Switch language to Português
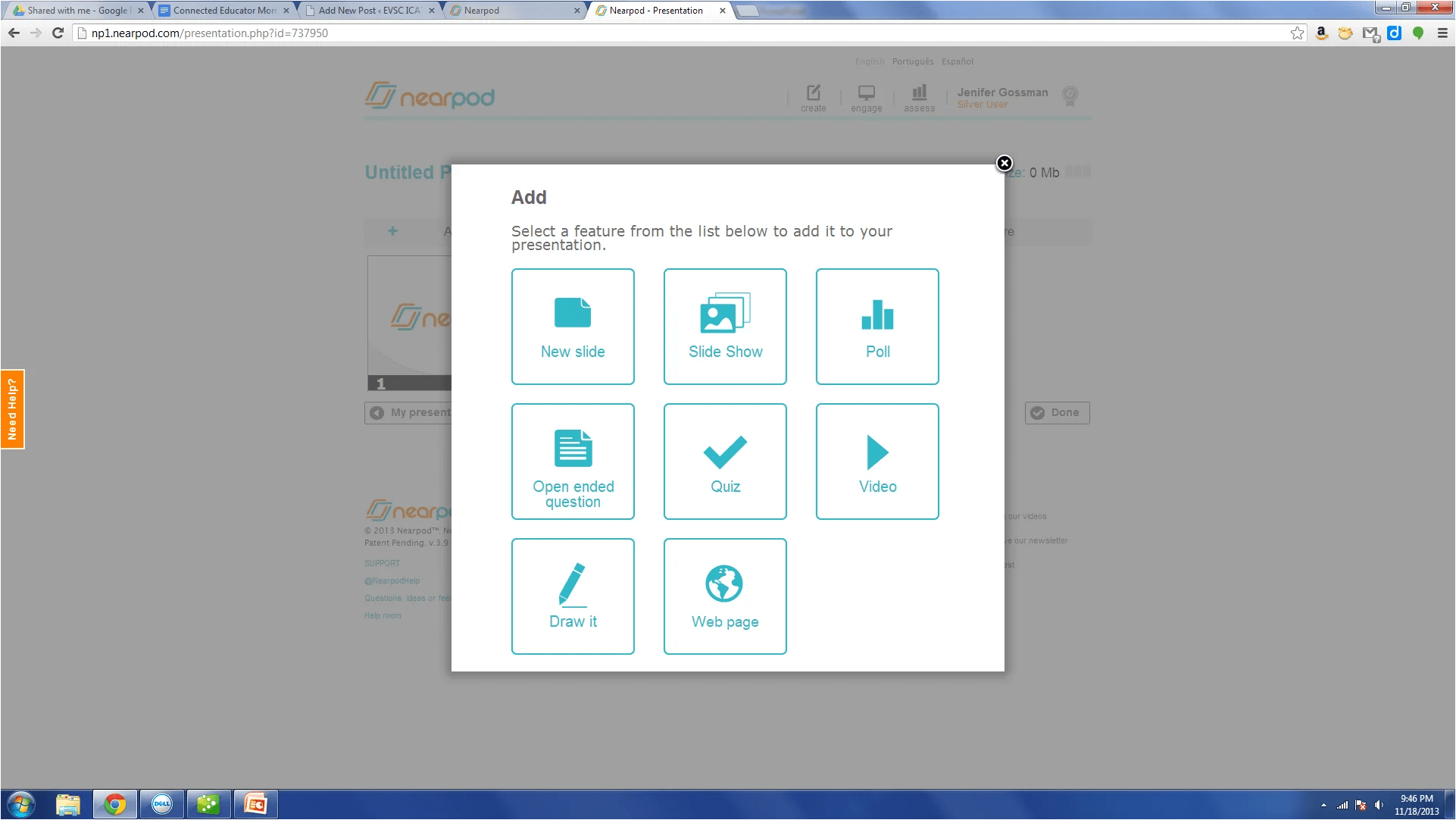This screenshot has width=1456, height=820. pos(912,61)
